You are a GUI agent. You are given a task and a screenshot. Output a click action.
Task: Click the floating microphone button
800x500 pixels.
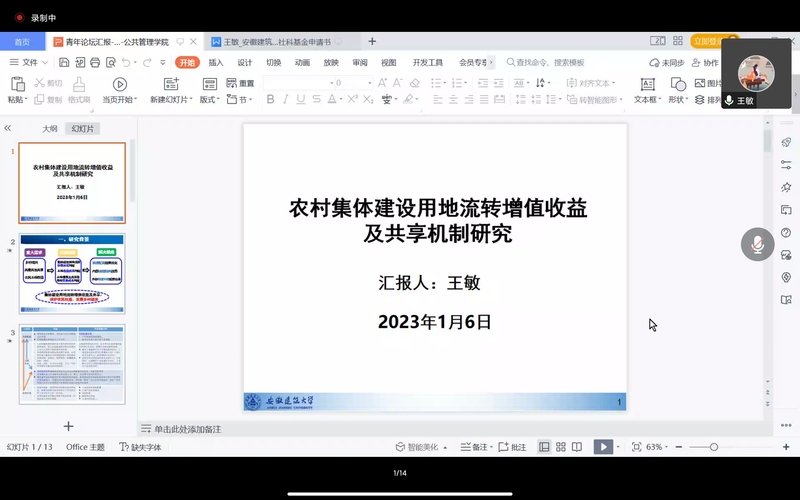[x=757, y=245]
